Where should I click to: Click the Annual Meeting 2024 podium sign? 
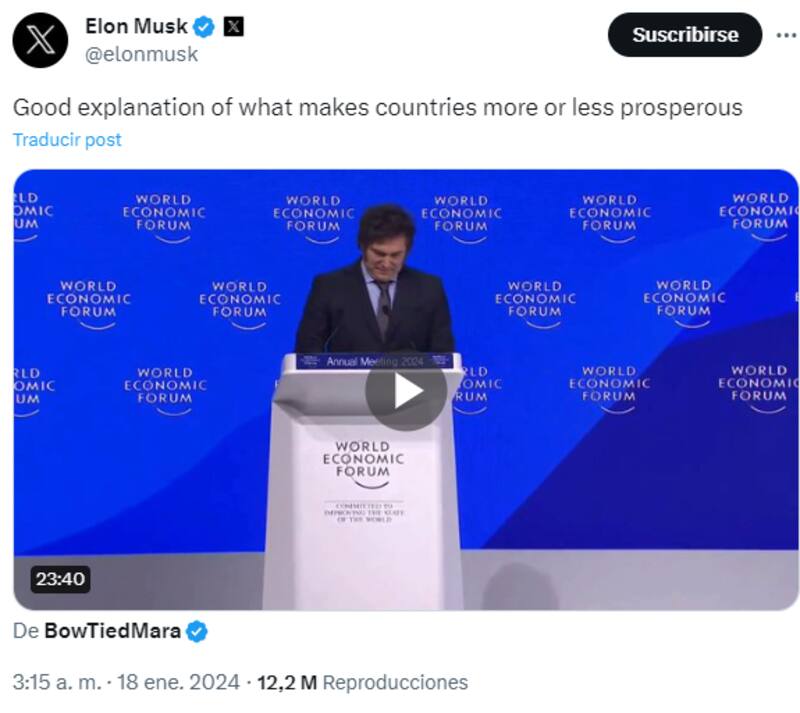pos(375,361)
